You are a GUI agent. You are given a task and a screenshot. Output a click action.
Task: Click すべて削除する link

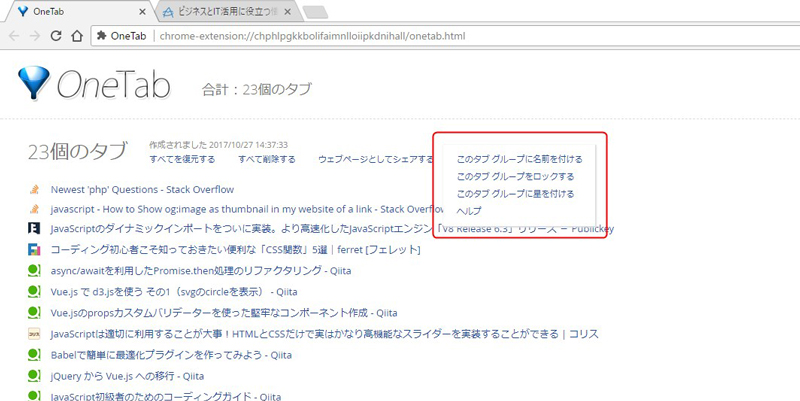pyautogui.click(x=267, y=159)
